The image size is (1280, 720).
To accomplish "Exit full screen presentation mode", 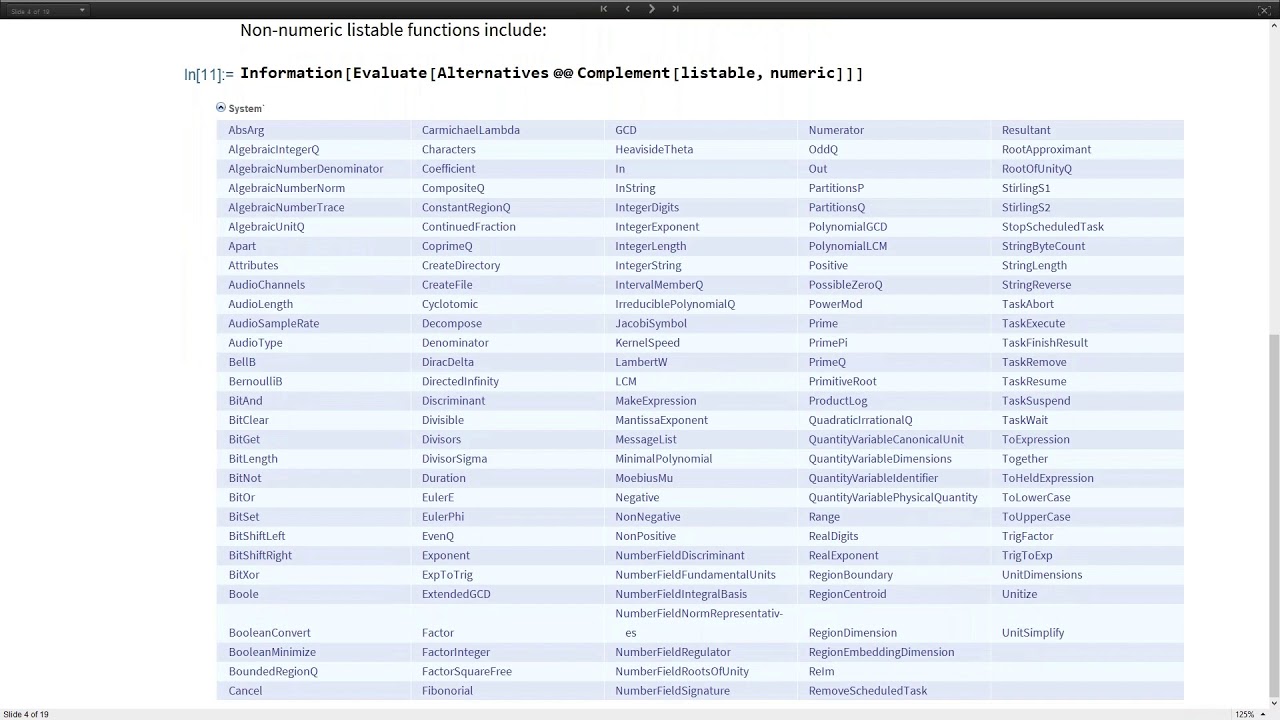I will [x=1264, y=10].
